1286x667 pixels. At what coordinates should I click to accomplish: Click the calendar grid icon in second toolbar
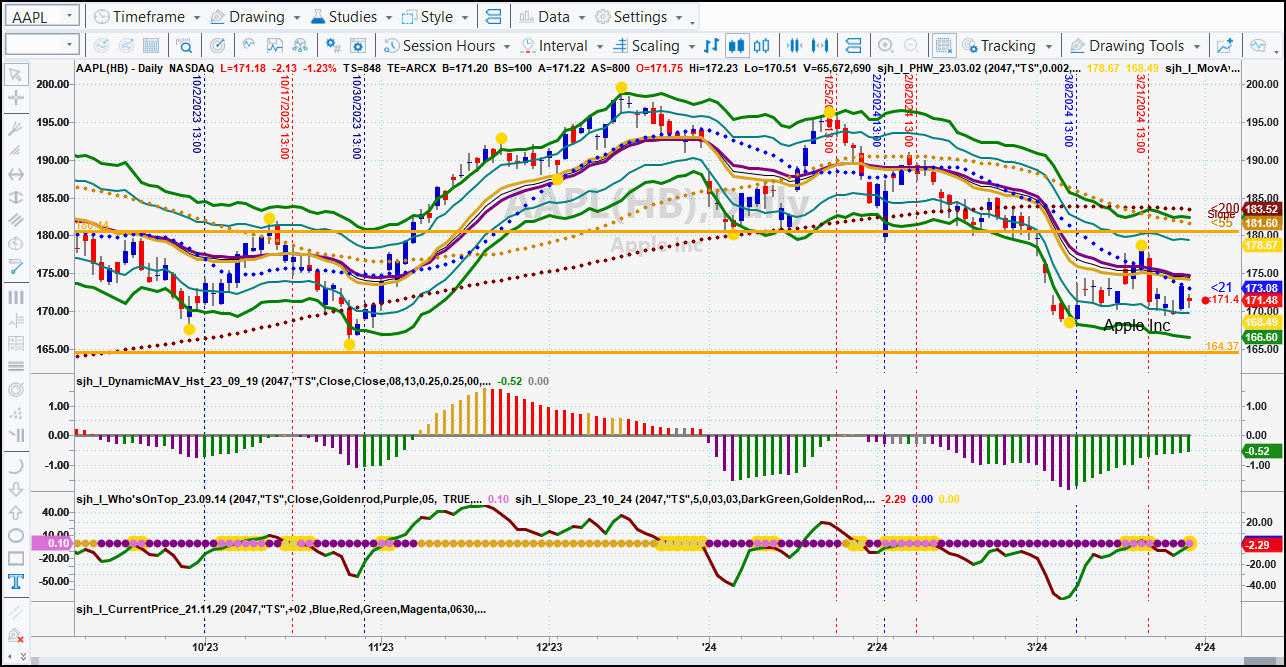tap(151, 46)
